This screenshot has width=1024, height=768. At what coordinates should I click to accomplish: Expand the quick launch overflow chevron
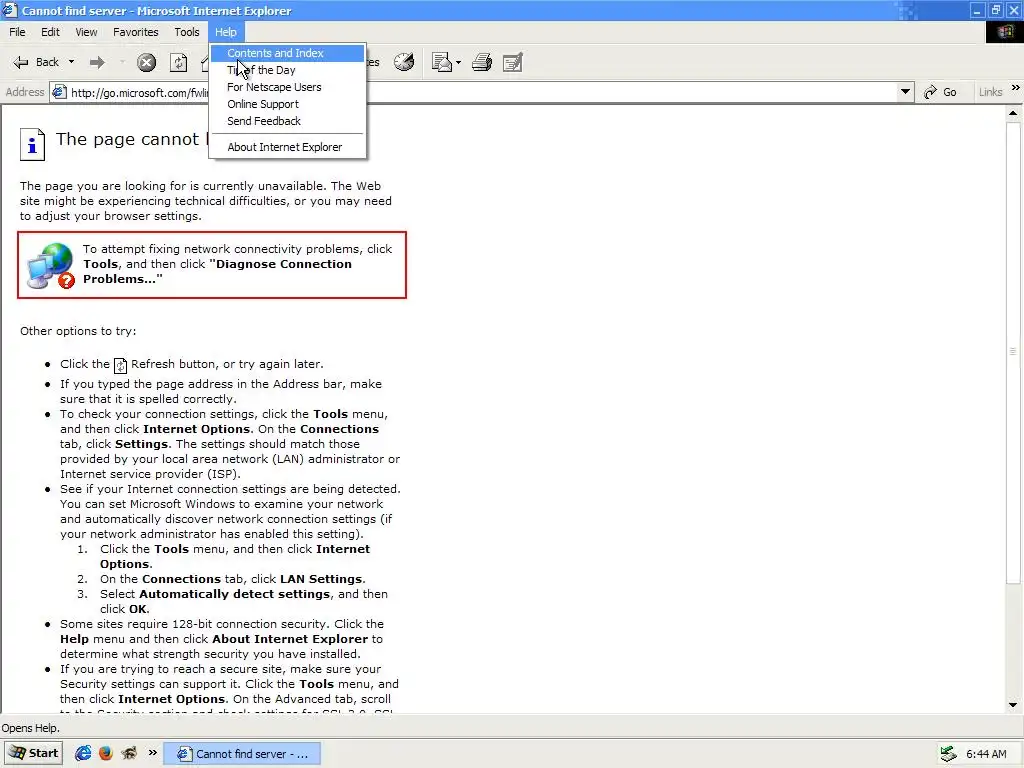[x=152, y=752]
